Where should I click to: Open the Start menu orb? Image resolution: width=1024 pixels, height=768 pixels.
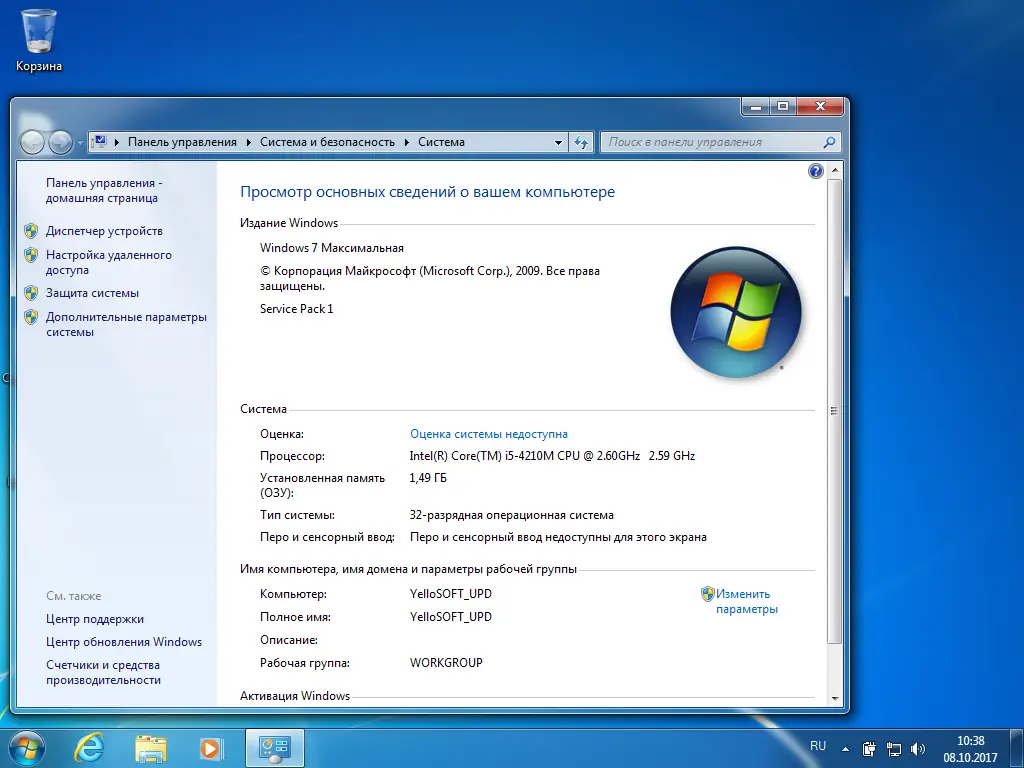pyautogui.click(x=27, y=748)
